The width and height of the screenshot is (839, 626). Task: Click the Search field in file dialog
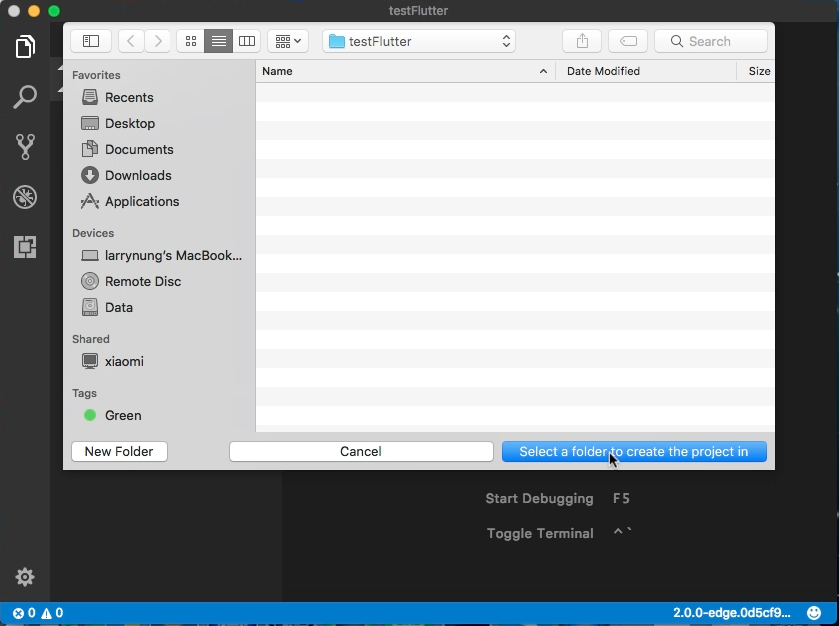[x=711, y=41]
